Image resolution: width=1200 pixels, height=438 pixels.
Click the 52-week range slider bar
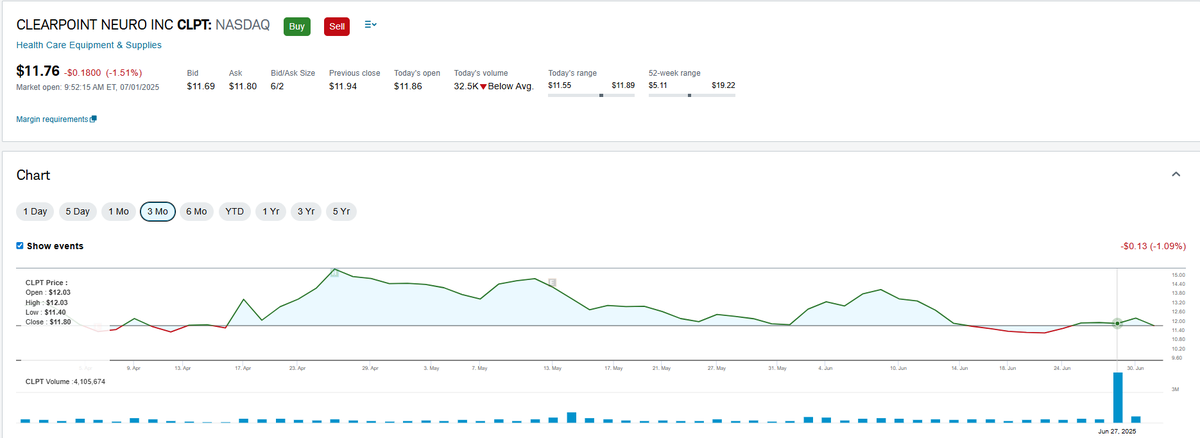coord(692,95)
